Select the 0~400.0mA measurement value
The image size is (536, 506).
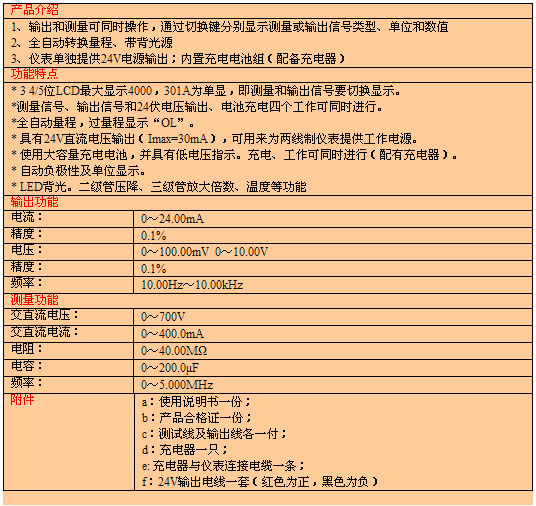coord(172,334)
